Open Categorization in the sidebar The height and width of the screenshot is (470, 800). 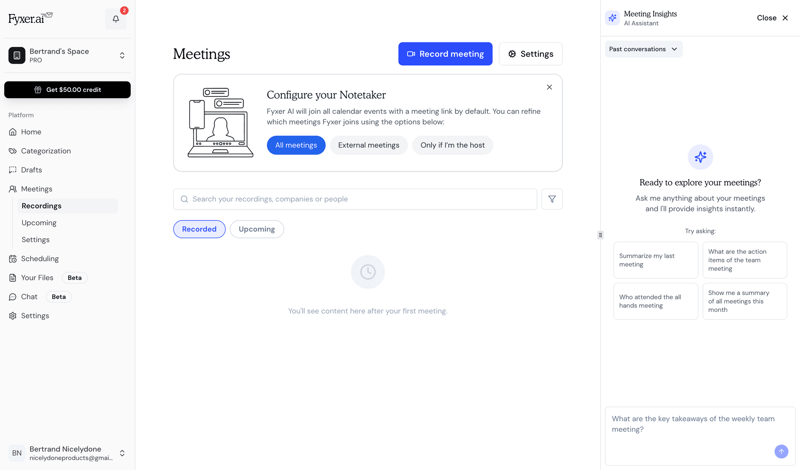click(x=45, y=151)
